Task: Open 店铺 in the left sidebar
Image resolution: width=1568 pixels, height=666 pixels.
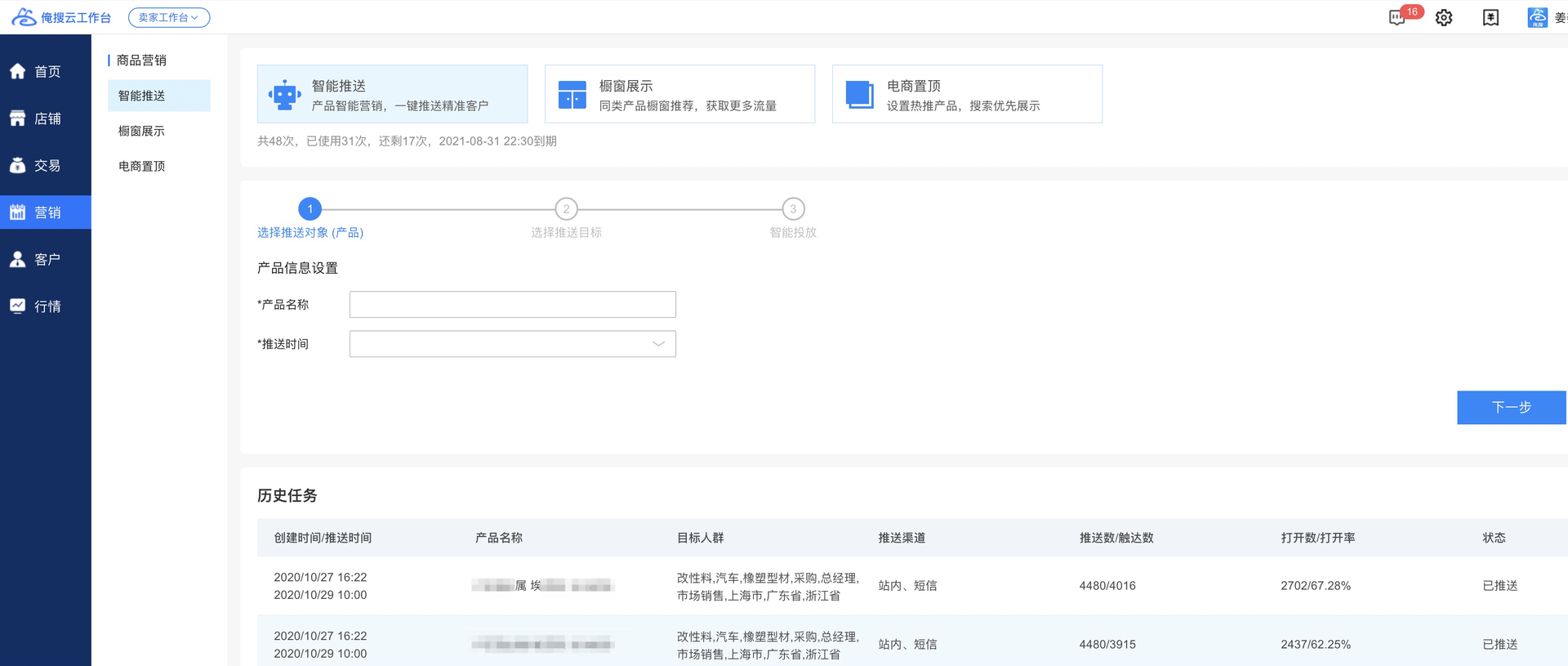Action: click(46, 118)
